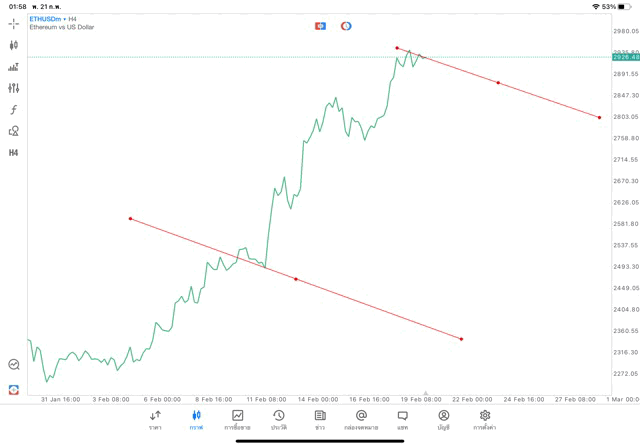This screenshot has width=640, height=447.
Task: Open the drawing objects shapes tool
Action: point(14,131)
